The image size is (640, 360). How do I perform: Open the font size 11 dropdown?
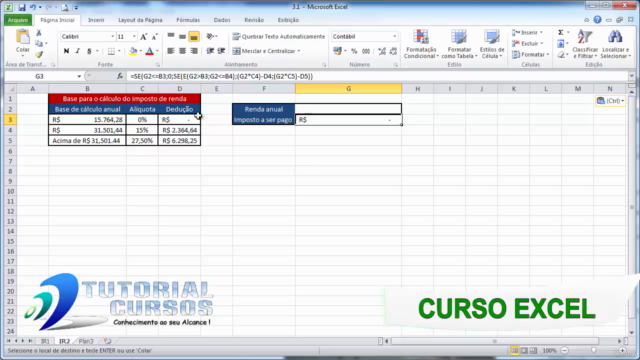(x=134, y=37)
